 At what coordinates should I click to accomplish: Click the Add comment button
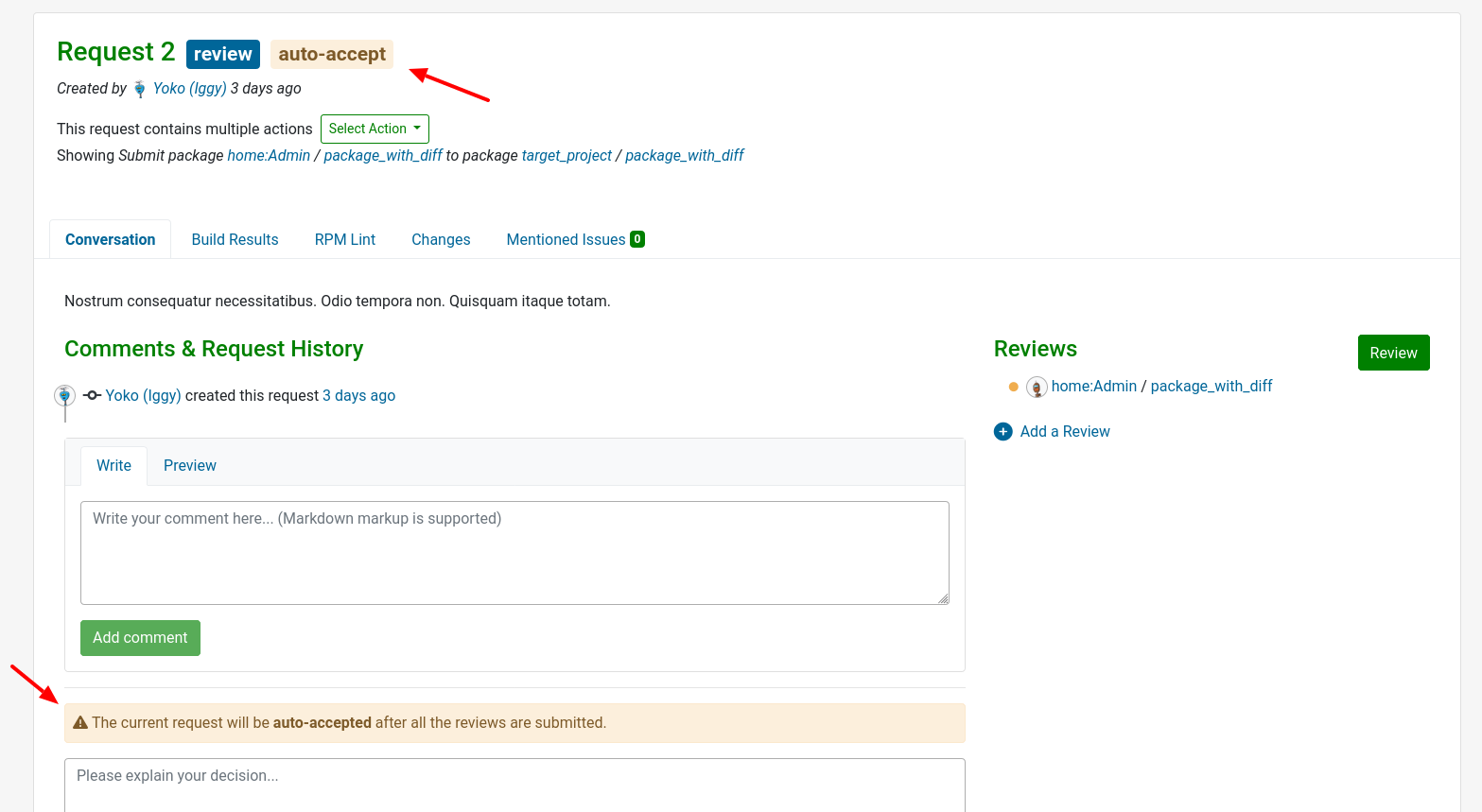[x=140, y=637]
